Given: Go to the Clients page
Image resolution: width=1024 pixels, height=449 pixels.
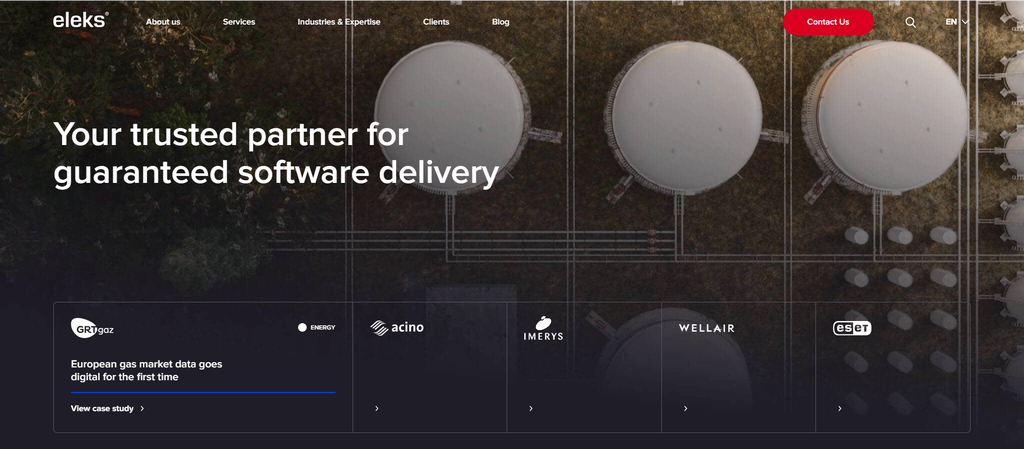Looking at the screenshot, I should [x=436, y=22].
